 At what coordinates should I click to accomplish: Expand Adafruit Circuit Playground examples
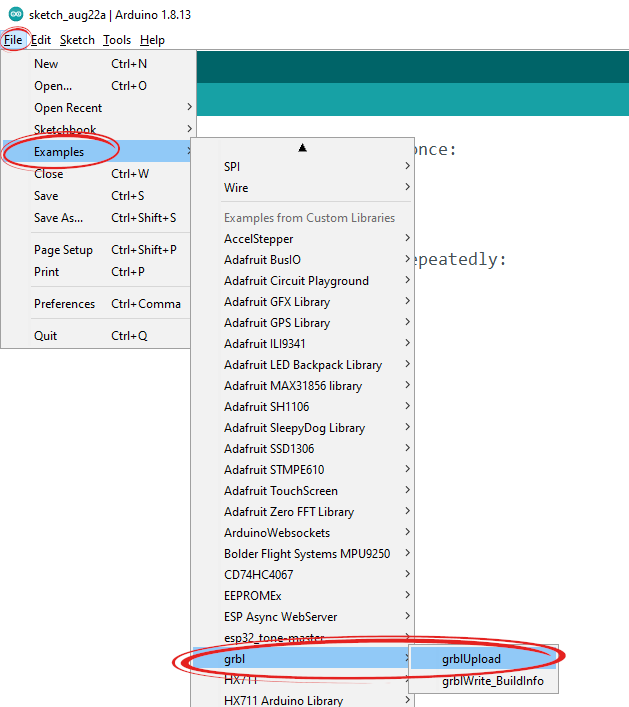[303, 280]
